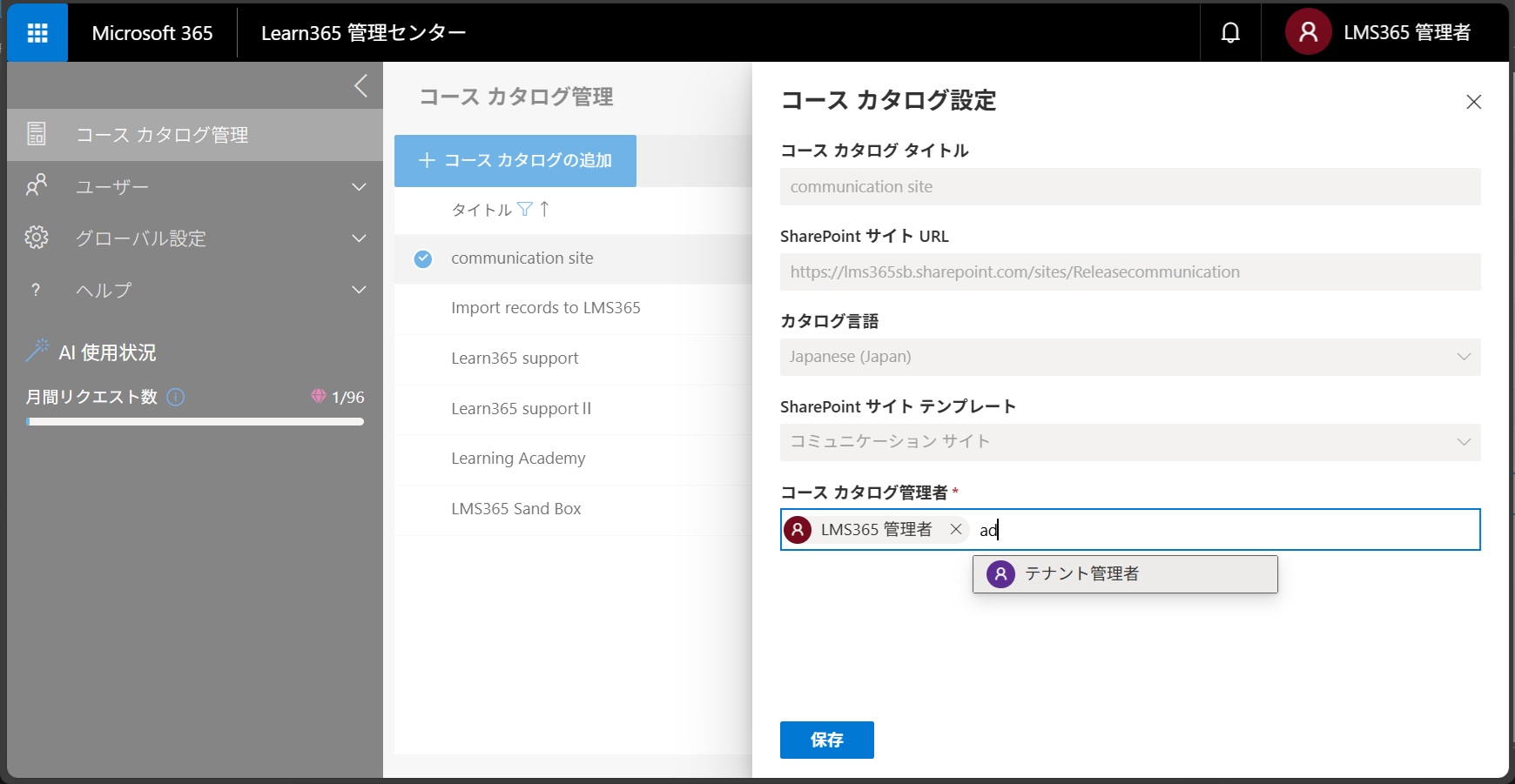Select the Learn365 support catalog row
This screenshot has width=1515, height=784.
(x=573, y=358)
